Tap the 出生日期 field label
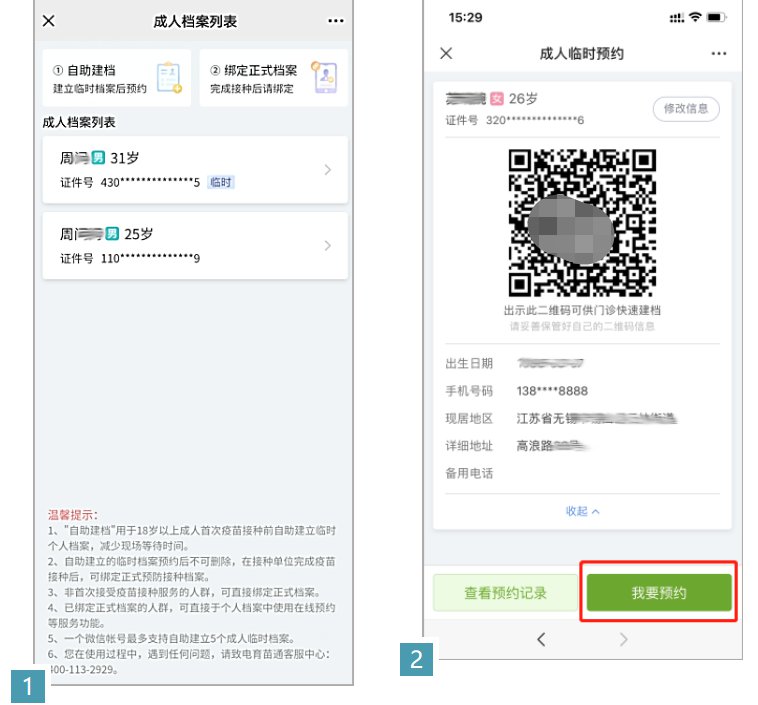 469,363
